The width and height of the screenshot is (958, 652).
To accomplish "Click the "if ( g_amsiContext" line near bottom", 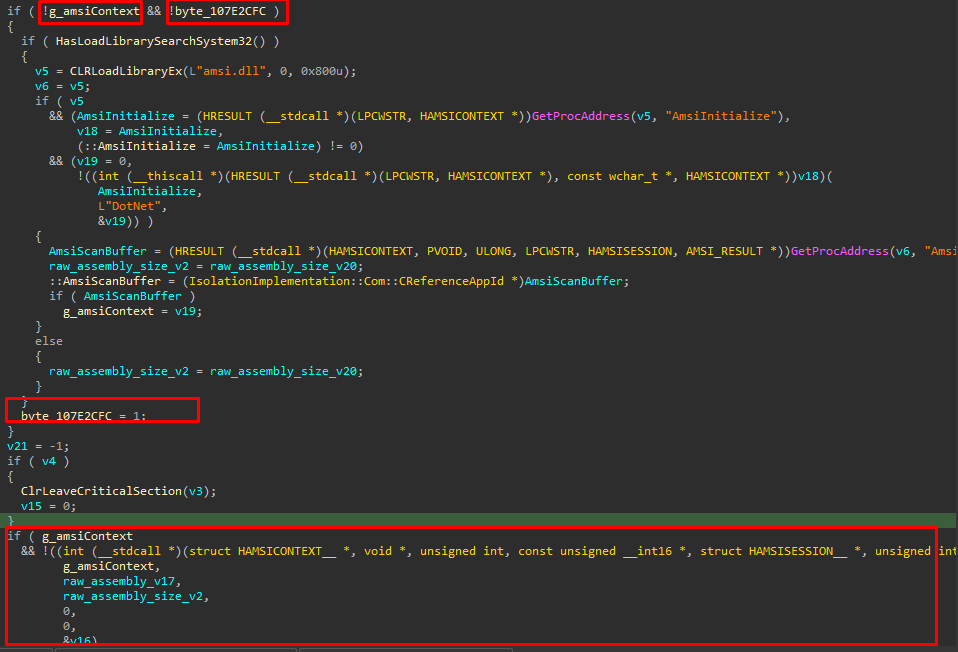I will (x=70, y=537).
